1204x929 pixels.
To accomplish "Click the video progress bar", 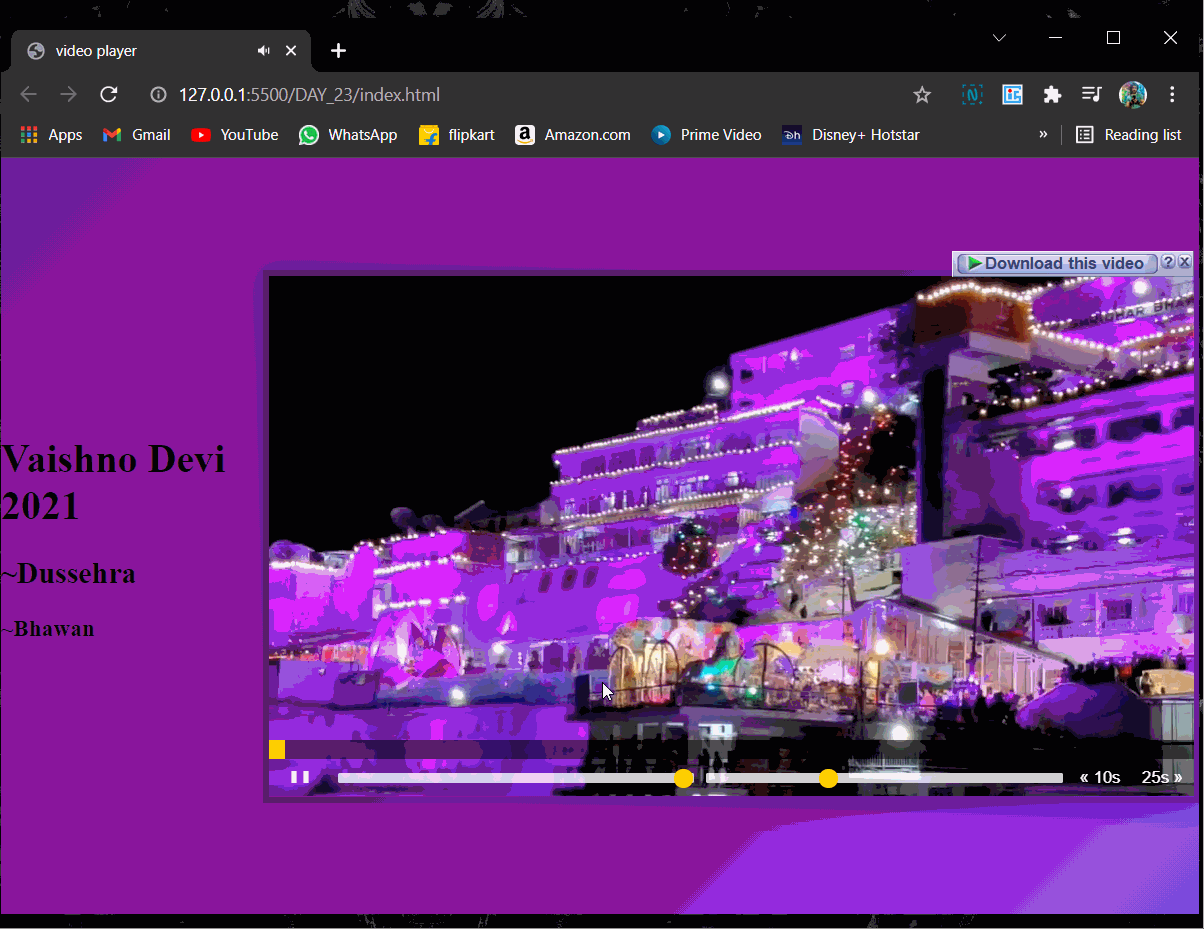I will coord(730,750).
